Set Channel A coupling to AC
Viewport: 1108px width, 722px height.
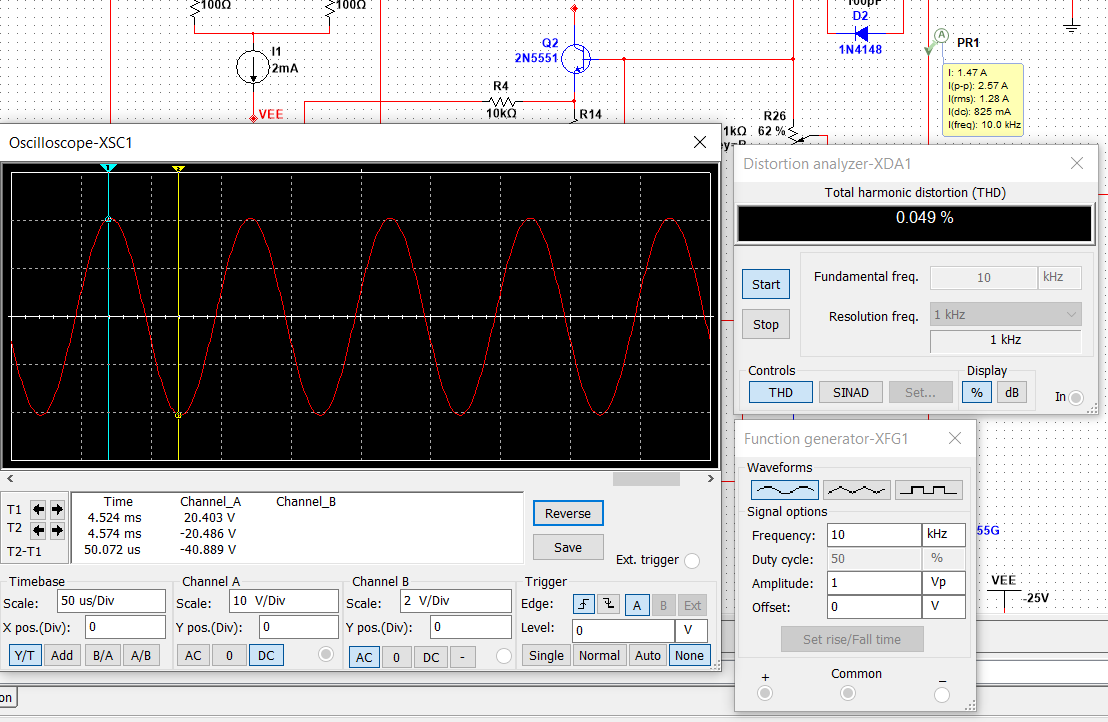[x=193, y=656]
